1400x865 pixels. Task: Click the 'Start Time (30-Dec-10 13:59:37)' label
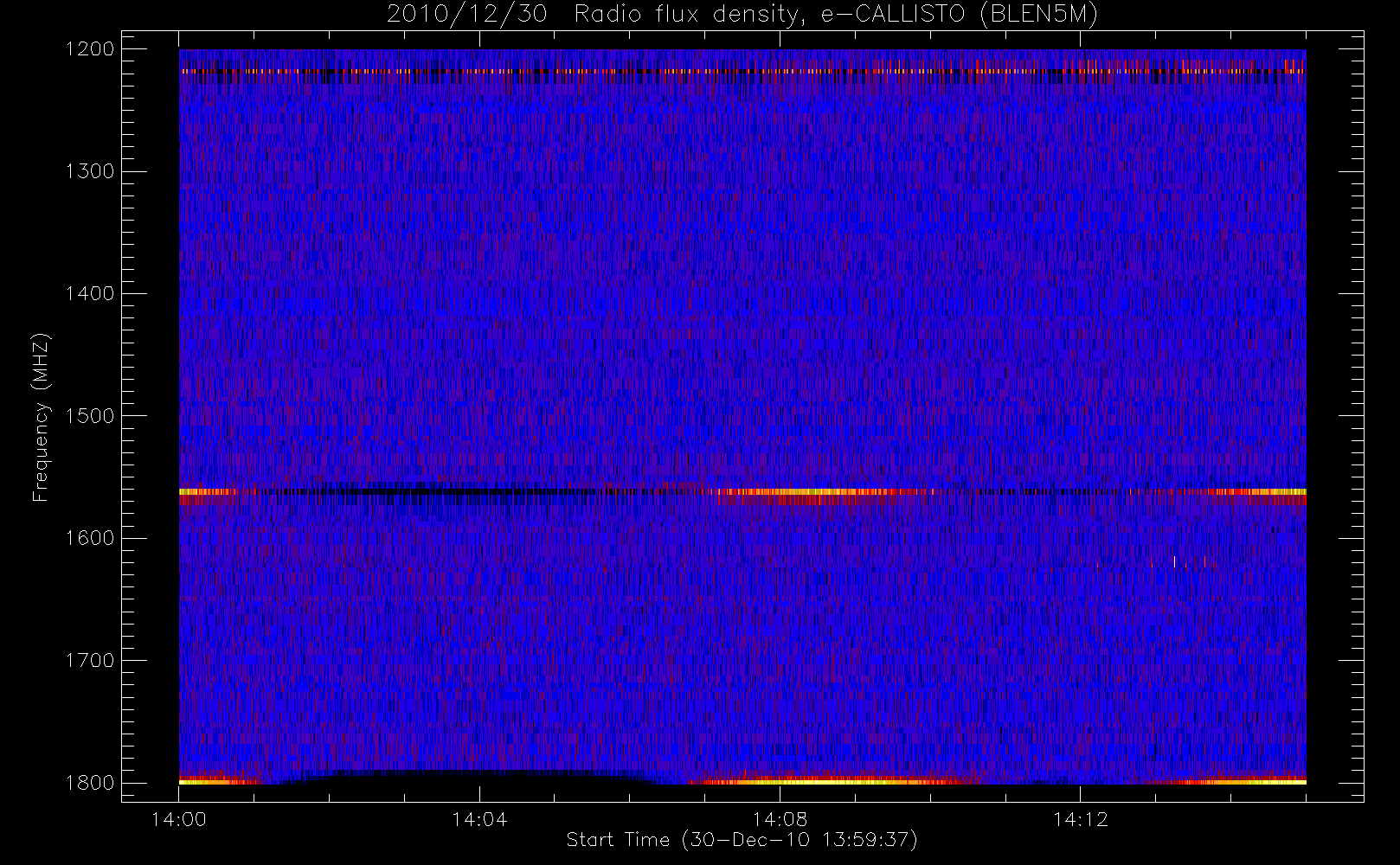pyautogui.click(x=742, y=840)
